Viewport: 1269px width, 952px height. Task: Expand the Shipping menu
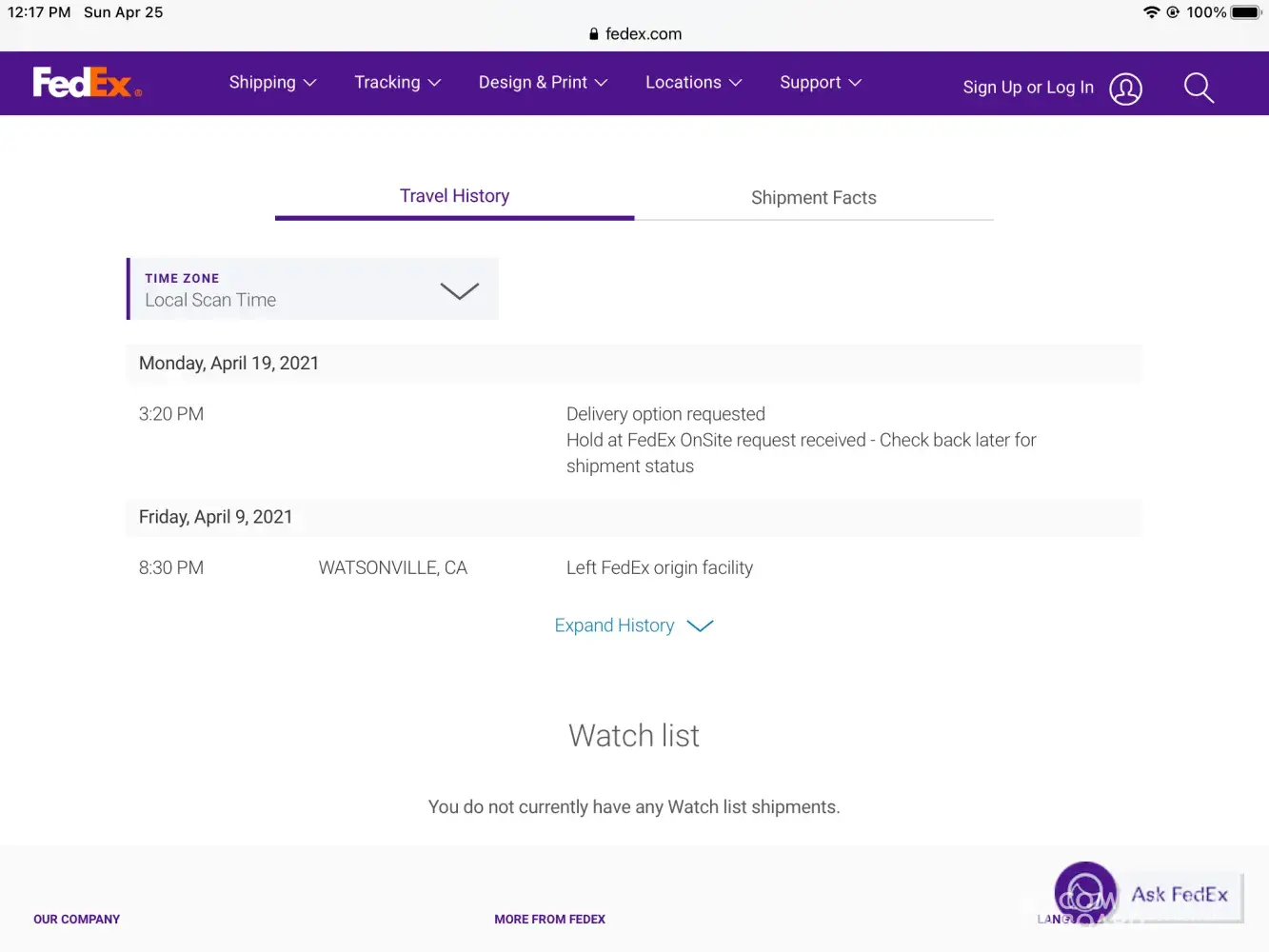[x=272, y=83]
